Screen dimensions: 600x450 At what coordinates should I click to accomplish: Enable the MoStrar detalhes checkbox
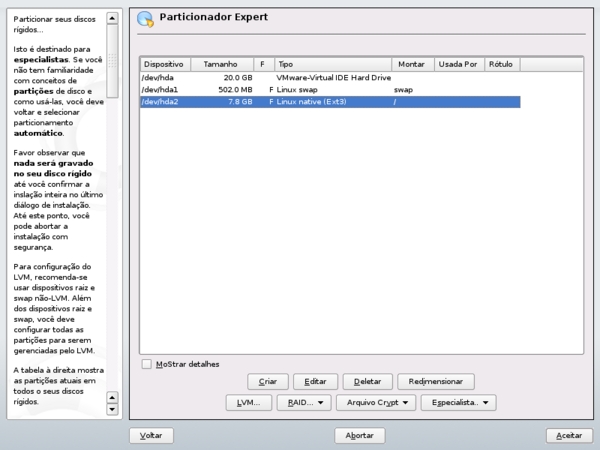(x=147, y=364)
